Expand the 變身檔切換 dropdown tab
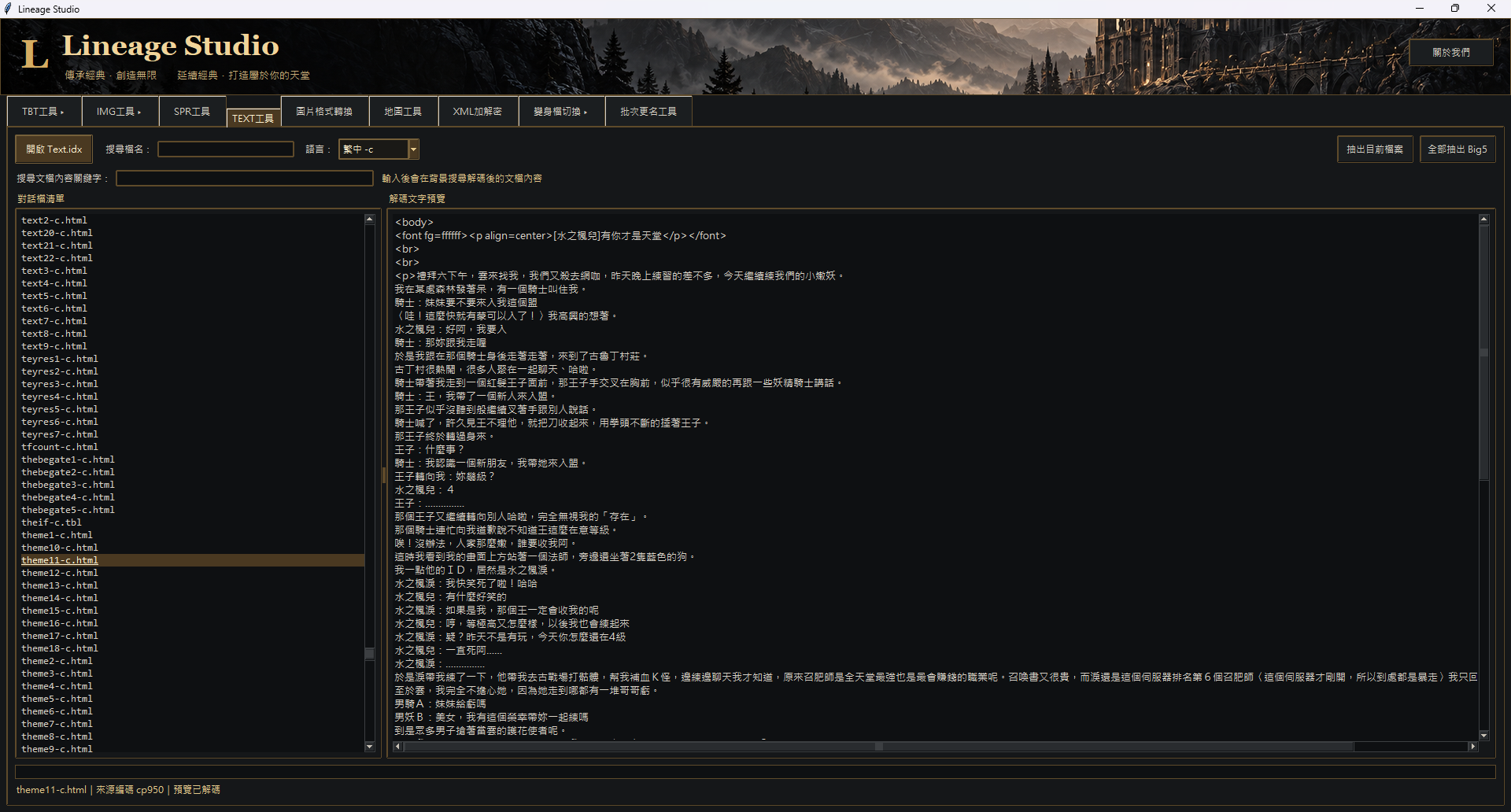Screen dimensions: 1511x812 pyautogui.click(x=561, y=112)
